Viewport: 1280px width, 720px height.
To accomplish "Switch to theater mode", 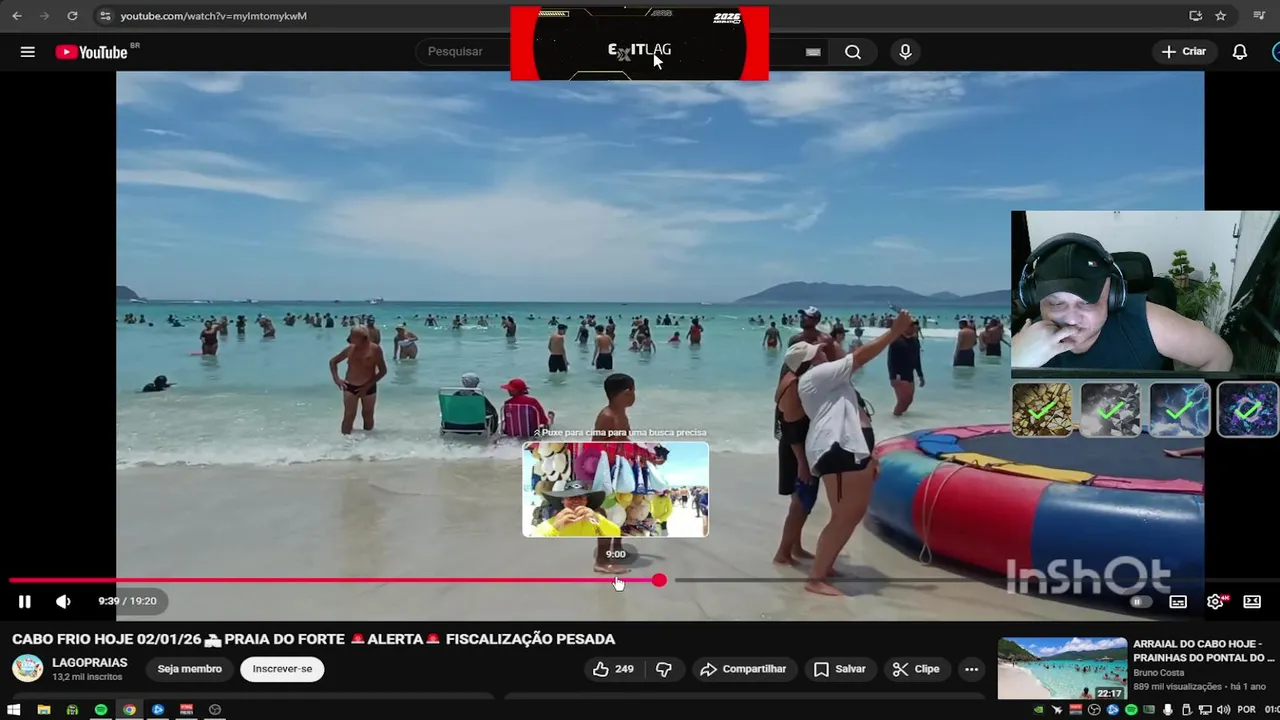I will pos(1252,602).
